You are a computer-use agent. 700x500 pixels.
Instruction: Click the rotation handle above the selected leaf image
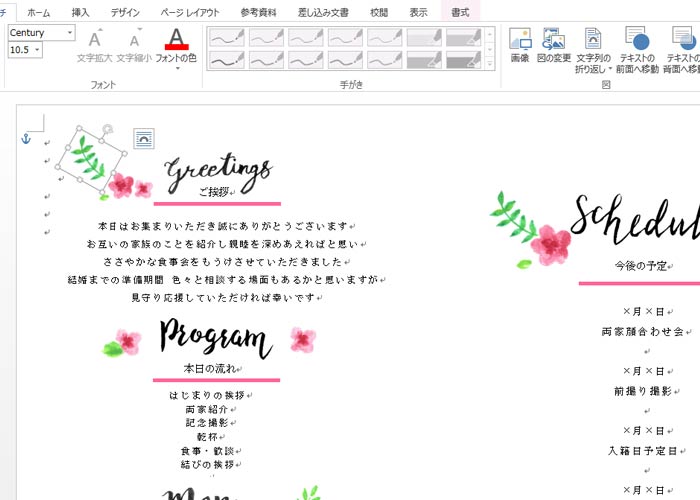pos(108,129)
